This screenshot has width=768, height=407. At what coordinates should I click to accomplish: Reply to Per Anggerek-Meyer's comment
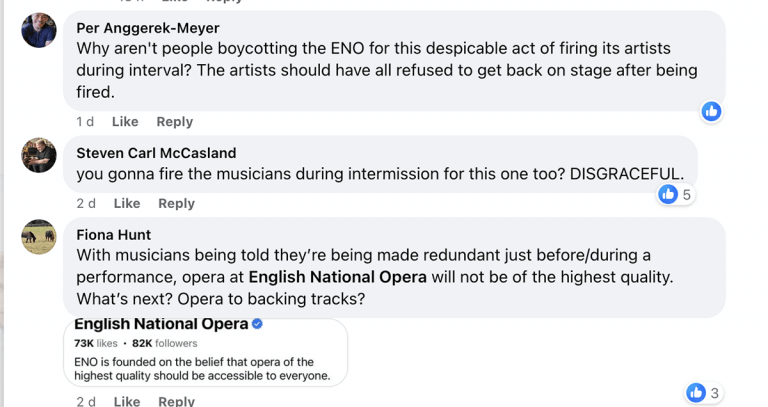click(x=174, y=122)
